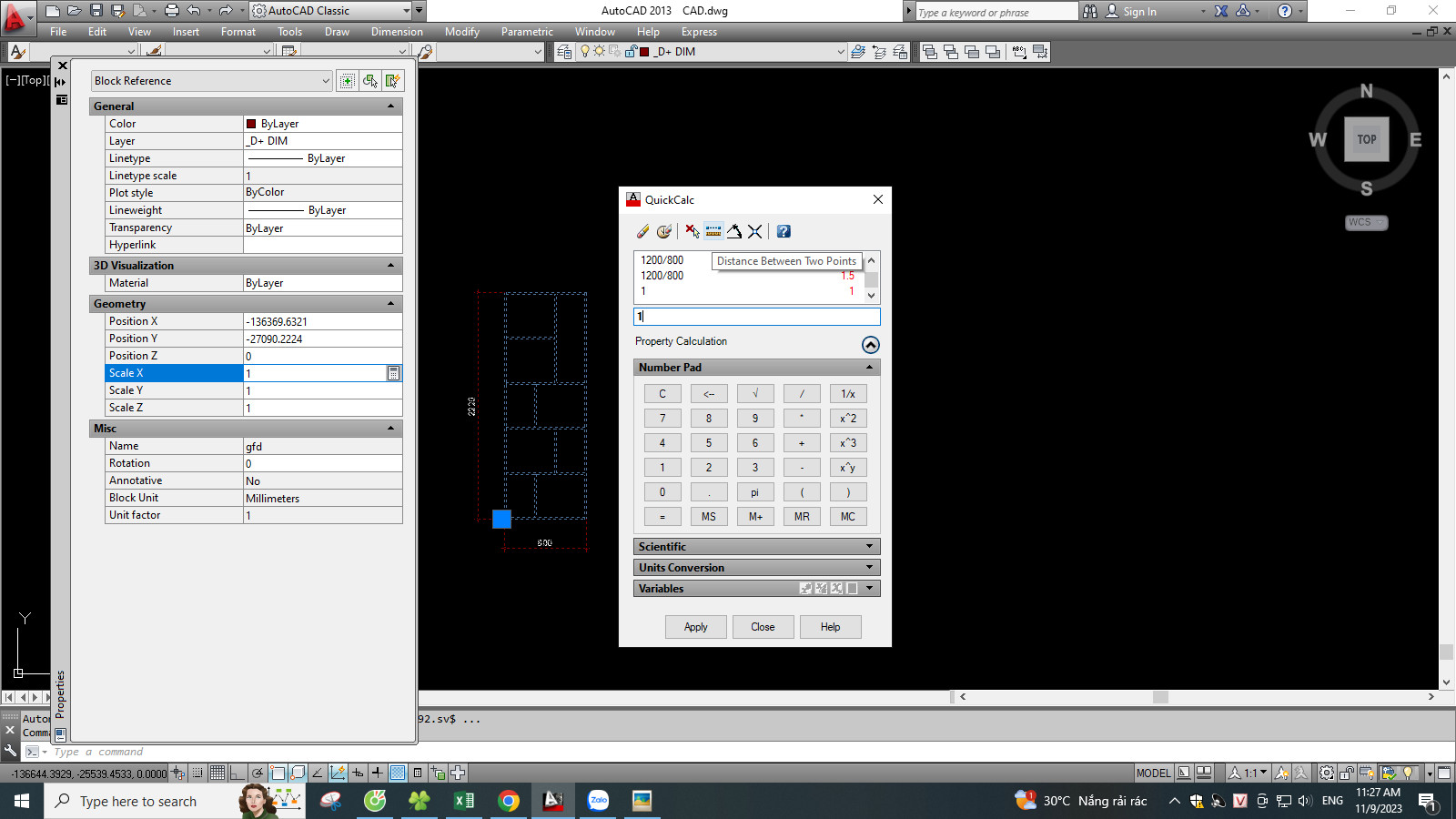This screenshot has width=1456, height=819.
Task: Open the calculator icon in Scale X field
Action: [393, 373]
